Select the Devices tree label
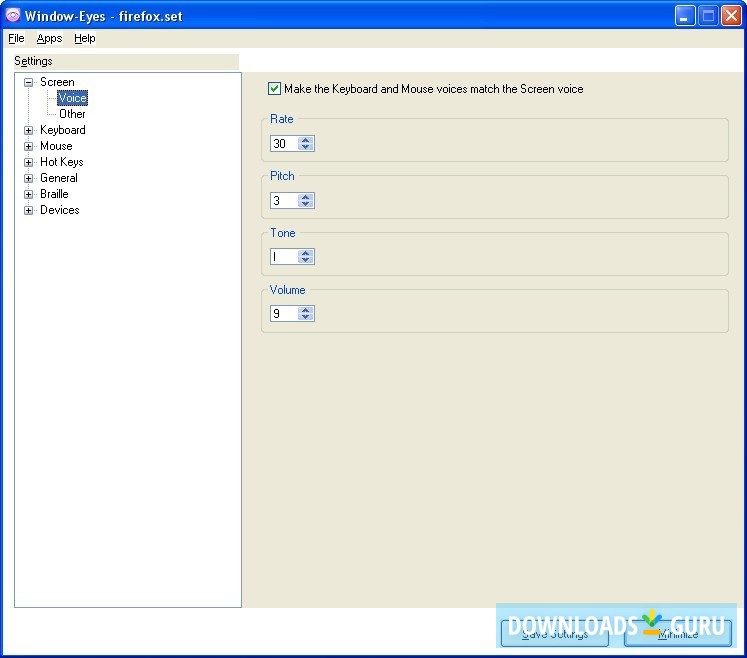The image size is (747, 658). coord(60,210)
